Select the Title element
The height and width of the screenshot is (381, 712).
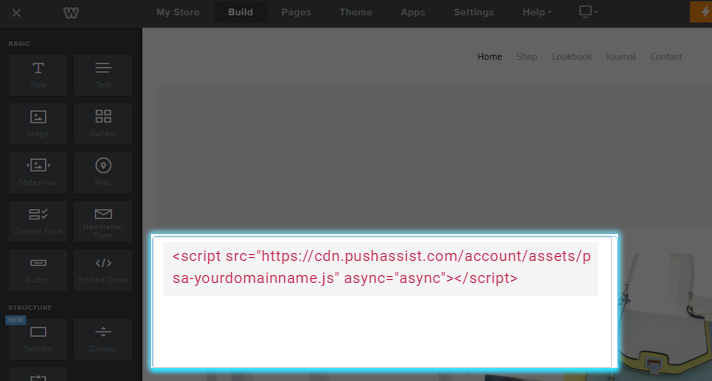[x=38, y=75]
